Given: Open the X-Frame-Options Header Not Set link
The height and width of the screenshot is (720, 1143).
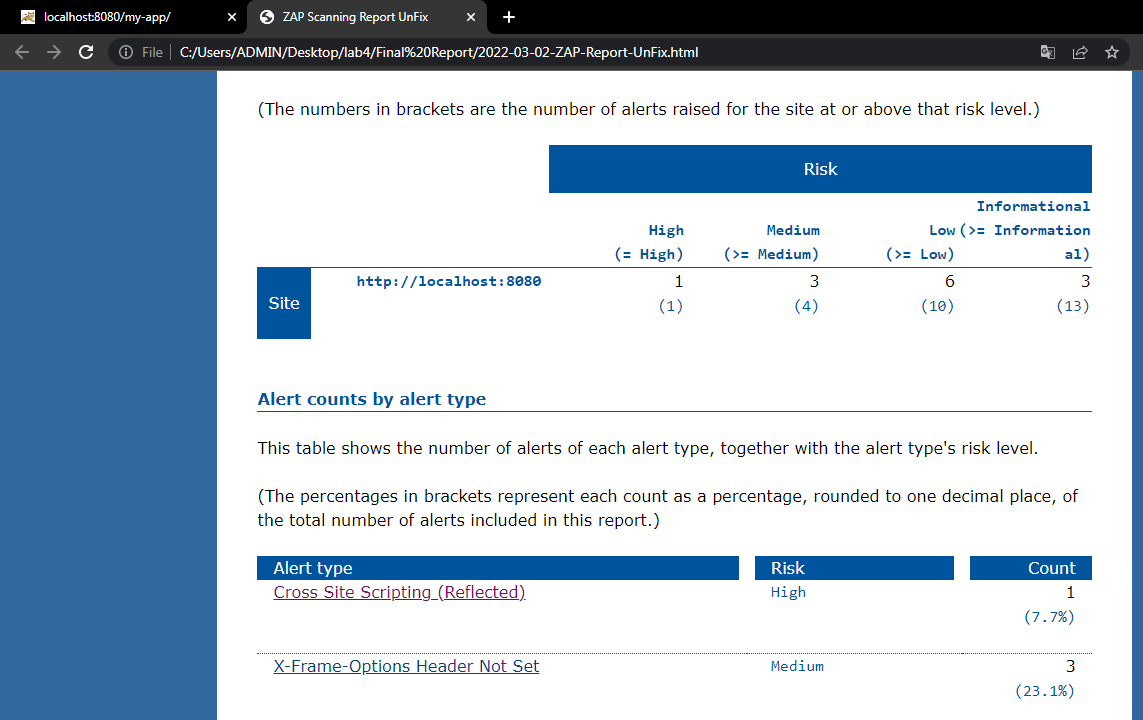Looking at the screenshot, I should click(406, 666).
